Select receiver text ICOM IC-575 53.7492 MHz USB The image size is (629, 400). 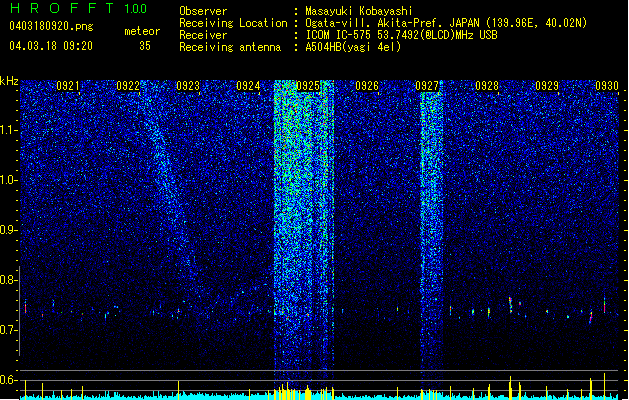(402, 35)
